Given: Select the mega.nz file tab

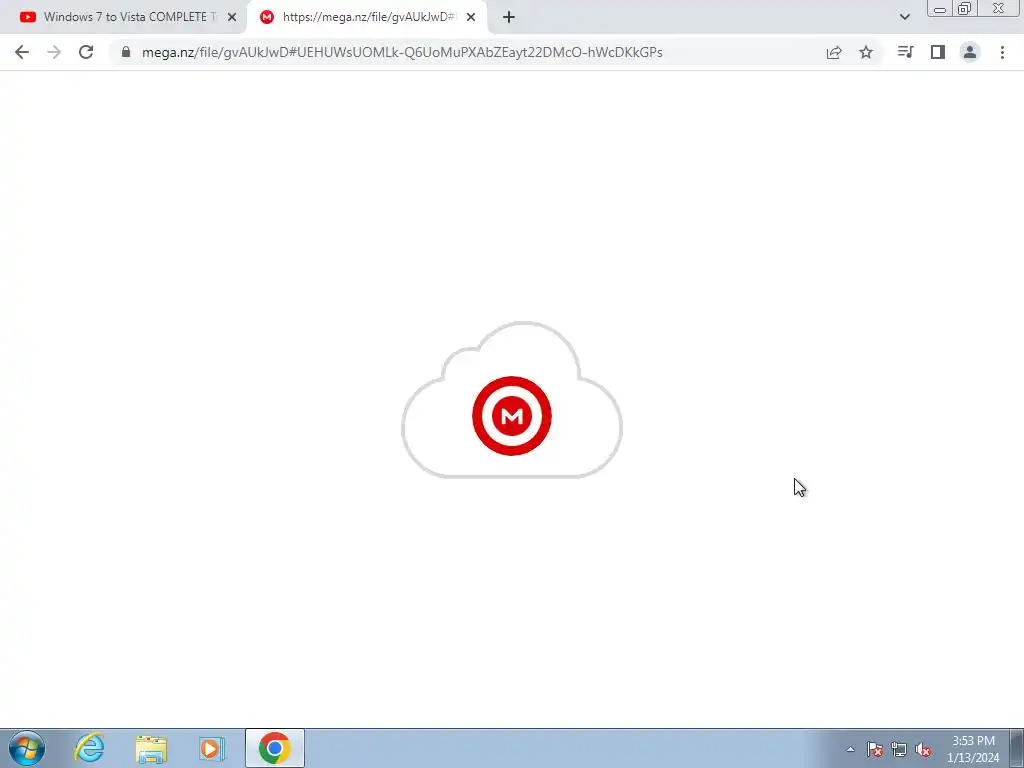Looking at the screenshot, I should (366, 17).
